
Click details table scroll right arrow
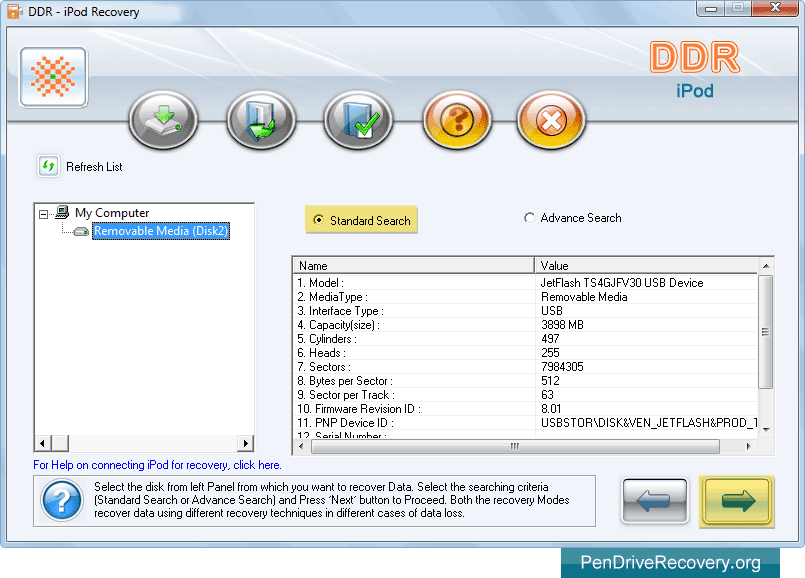pos(749,447)
